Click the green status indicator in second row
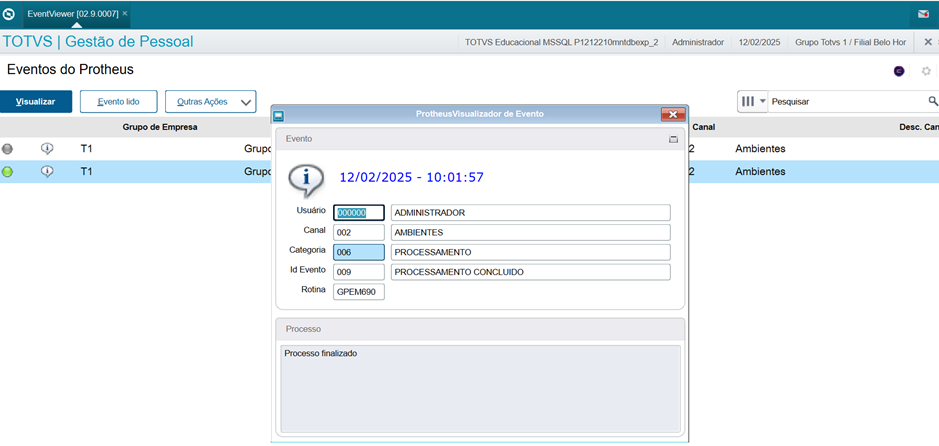Image resolution: width=939 pixels, height=446 pixels. [7, 172]
